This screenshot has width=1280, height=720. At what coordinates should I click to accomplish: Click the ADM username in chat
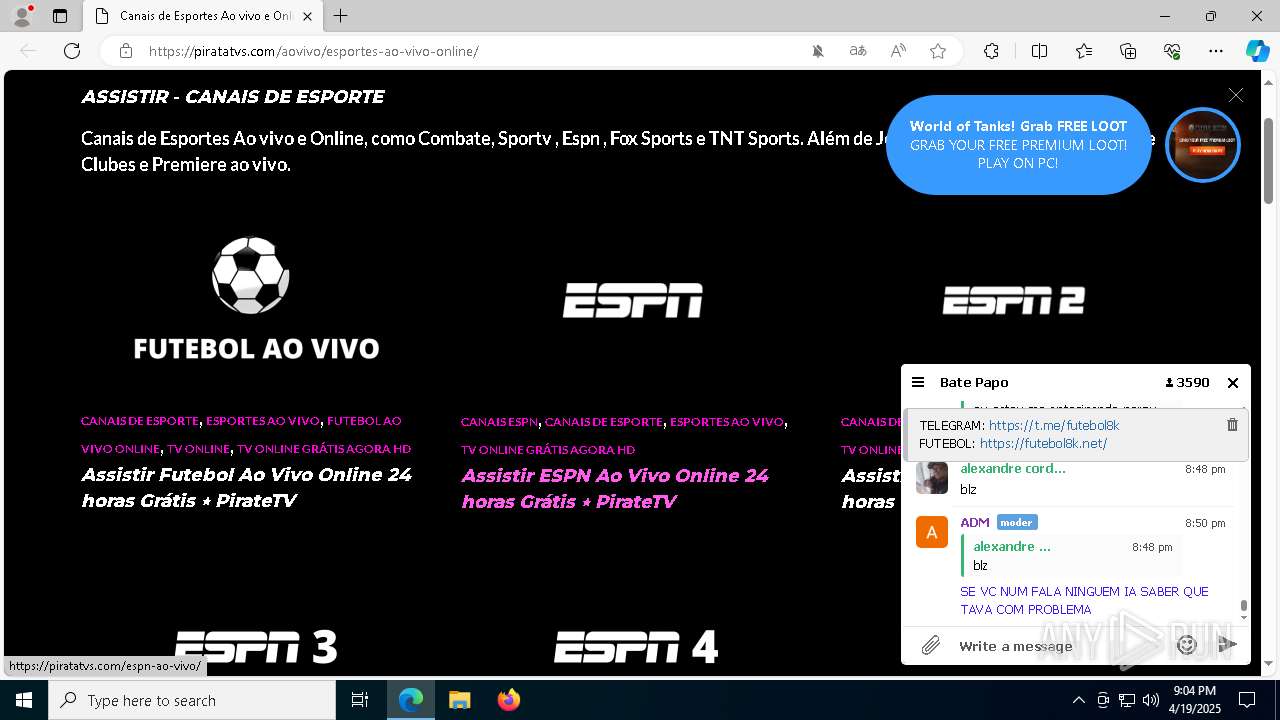tap(975, 522)
